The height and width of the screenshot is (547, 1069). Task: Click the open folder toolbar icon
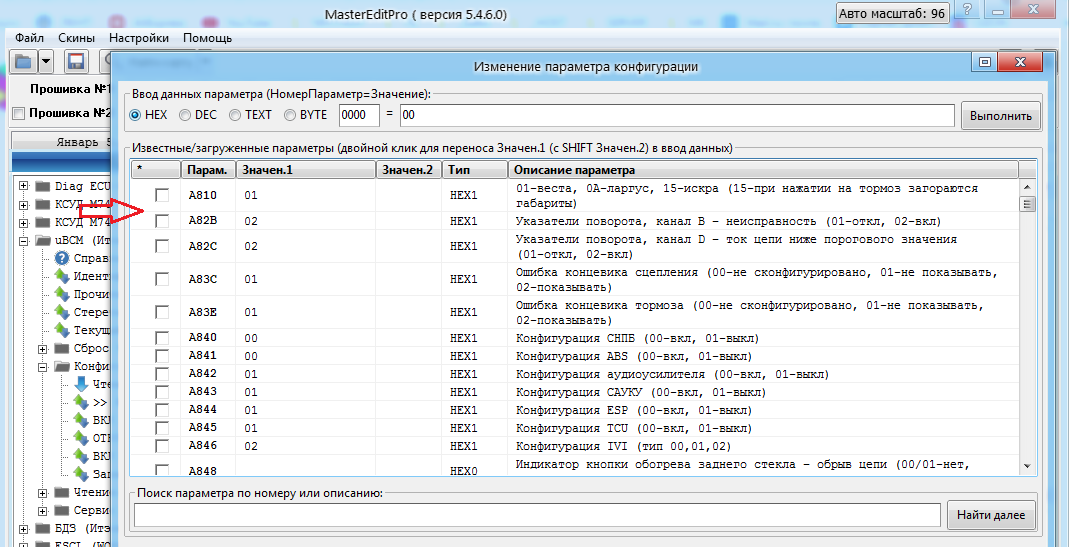(23, 61)
